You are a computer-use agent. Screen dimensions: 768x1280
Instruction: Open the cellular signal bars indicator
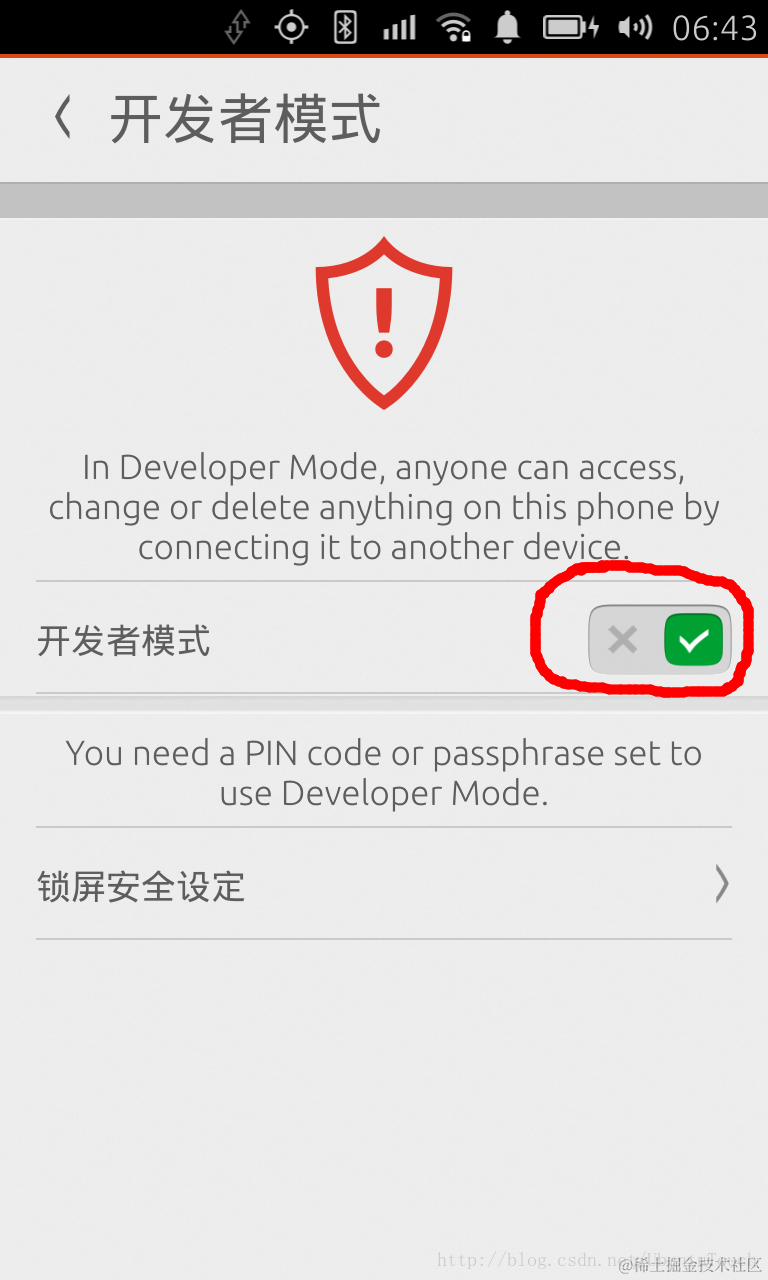point(399,27)
